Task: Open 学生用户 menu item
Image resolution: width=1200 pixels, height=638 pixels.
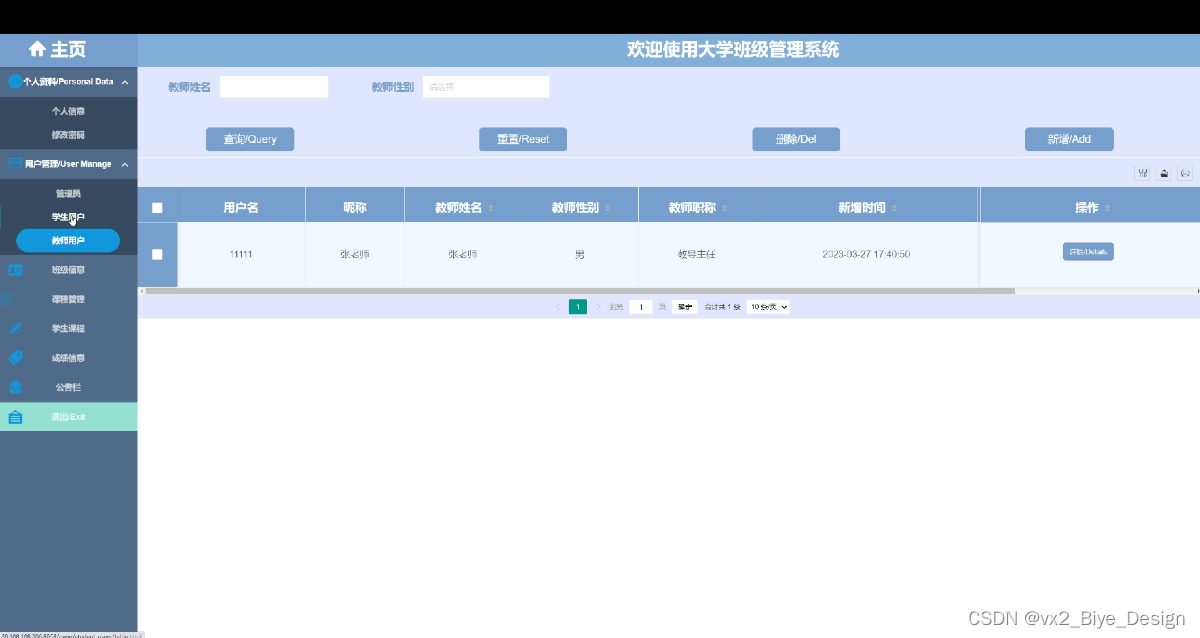Action: pyautogui.click(x=68, y=217)
